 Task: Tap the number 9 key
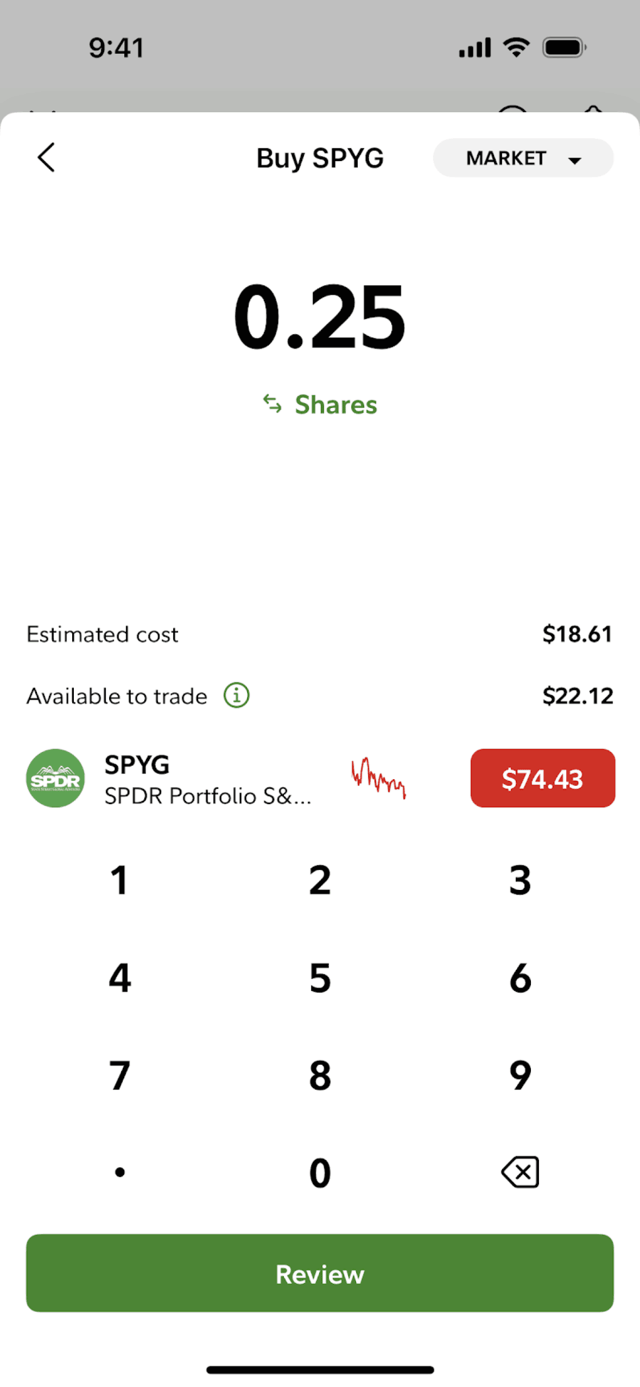click(520, 1074)
